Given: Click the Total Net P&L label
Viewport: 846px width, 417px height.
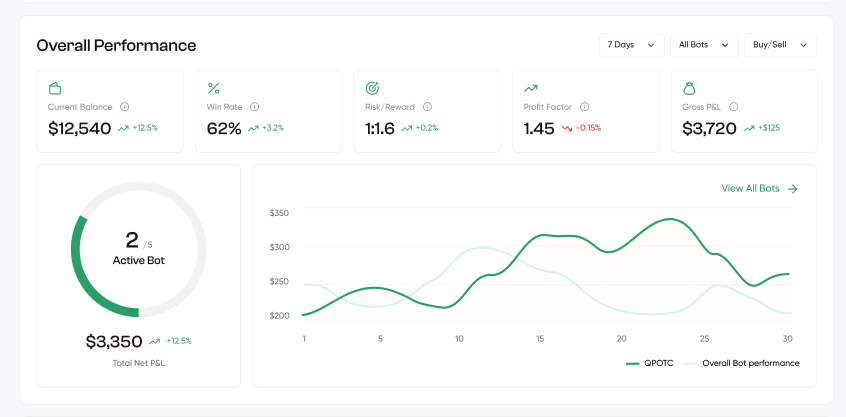Looking at the screenshot, I should (x=139, y=363).
